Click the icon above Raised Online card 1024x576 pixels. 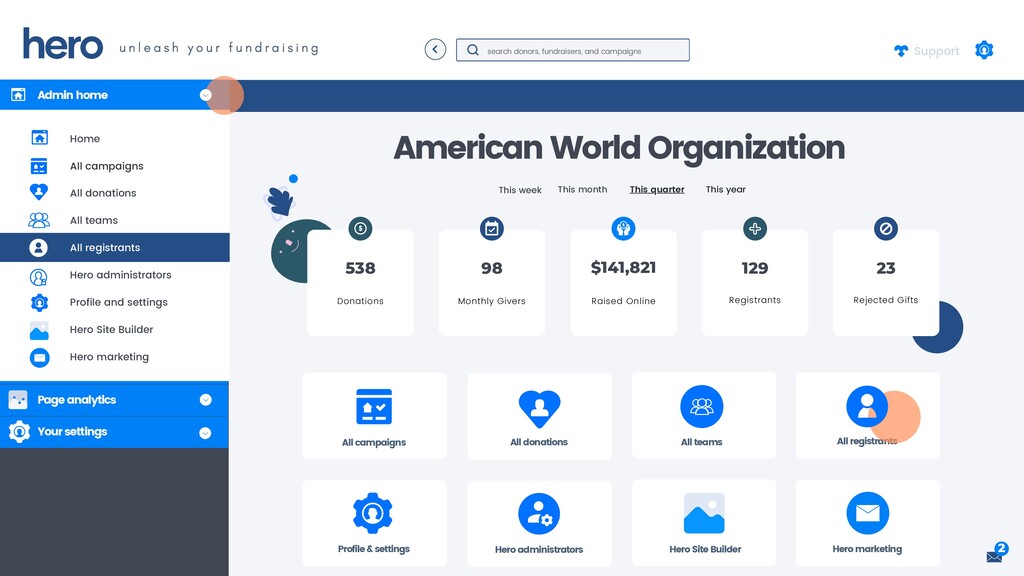[x=623, y=229]
